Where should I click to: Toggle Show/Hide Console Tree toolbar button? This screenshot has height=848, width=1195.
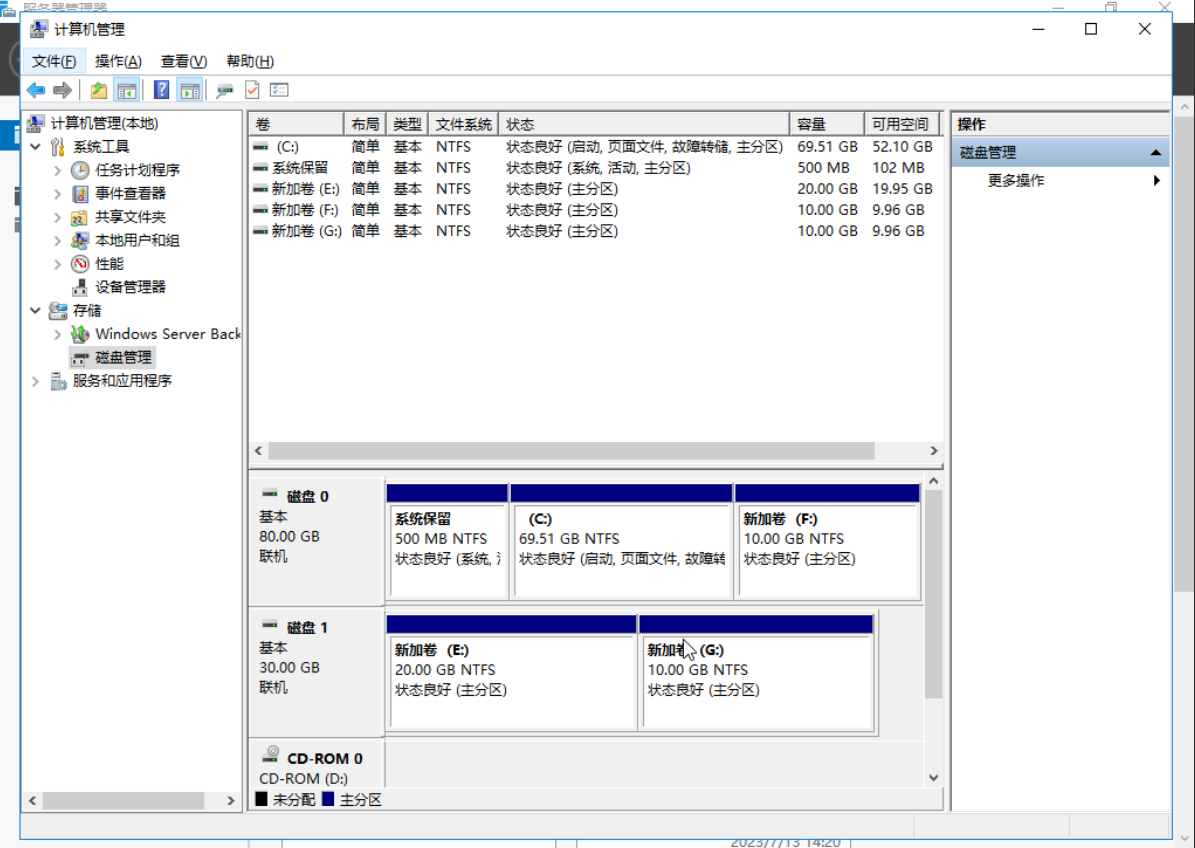pos(126,90)
